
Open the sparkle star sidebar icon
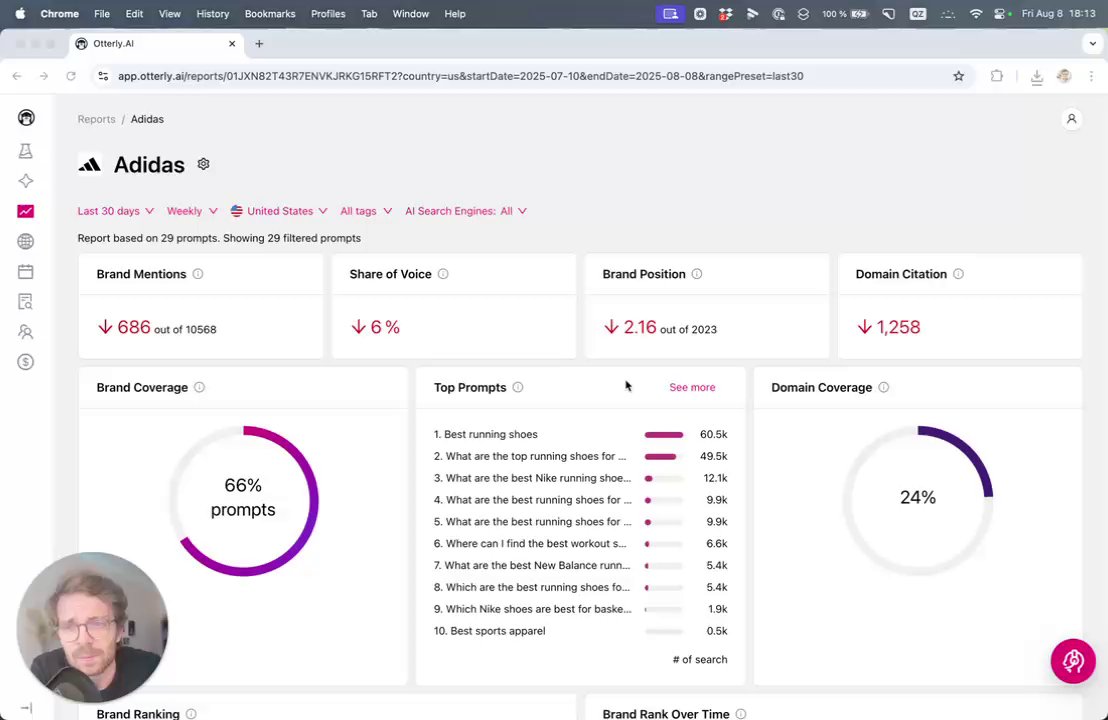(x=25, y=181)
